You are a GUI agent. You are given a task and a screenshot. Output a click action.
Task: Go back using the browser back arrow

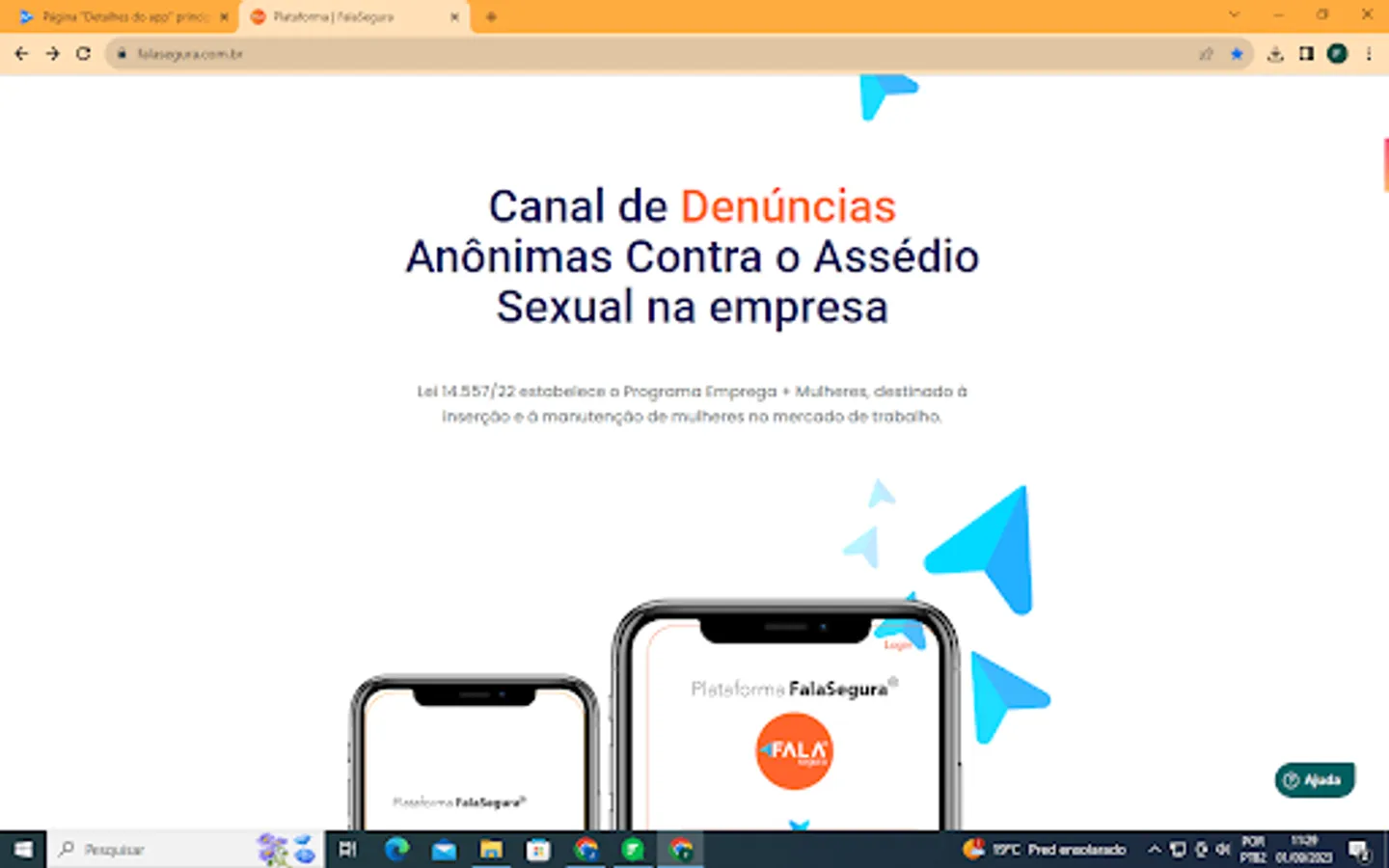[21, 54]
